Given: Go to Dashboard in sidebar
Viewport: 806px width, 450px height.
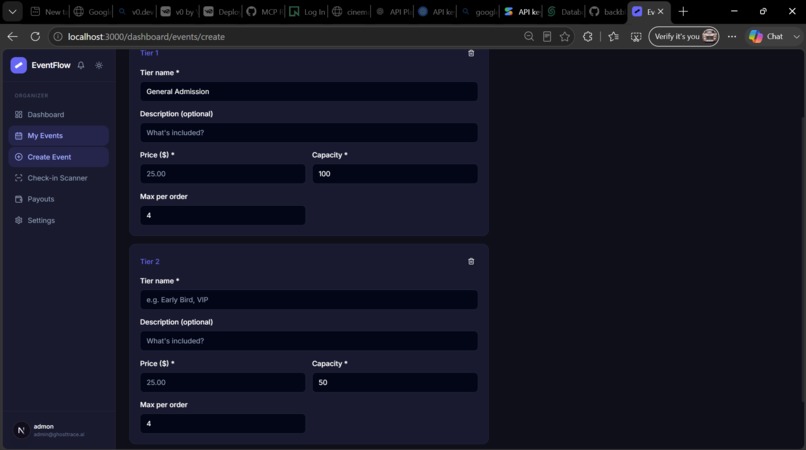Looking at the screenshot, I should tap(59, 114).
